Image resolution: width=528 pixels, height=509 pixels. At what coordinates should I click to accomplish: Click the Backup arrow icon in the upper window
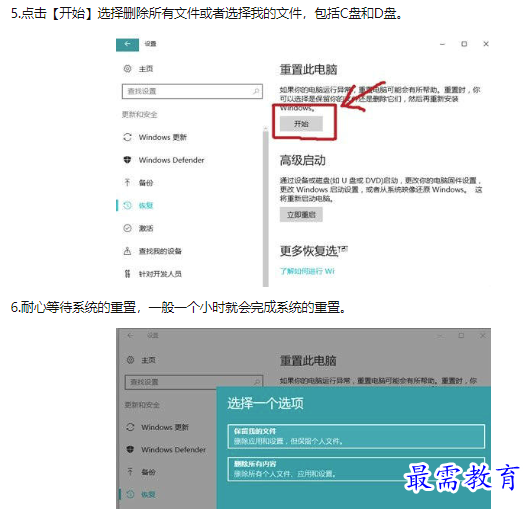pyautogui.click(x=127, y=182)
